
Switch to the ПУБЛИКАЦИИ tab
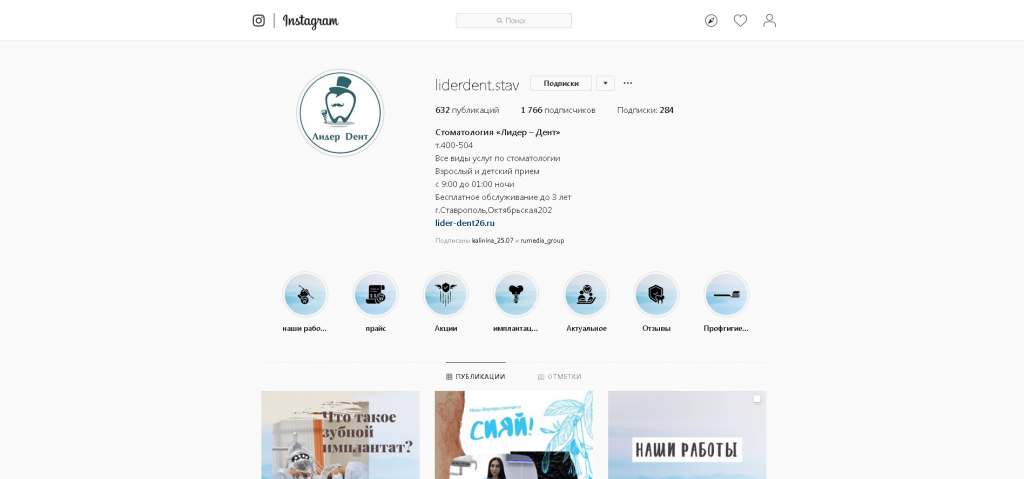[x=475, y=376]
